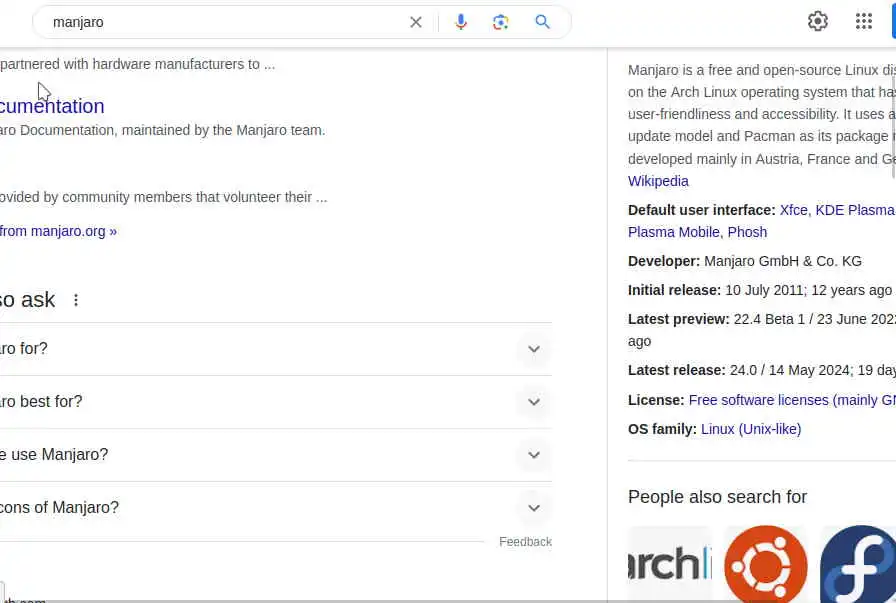896x603 pixels.
Task: Start voice search with microphone icon
Action: 461,22
